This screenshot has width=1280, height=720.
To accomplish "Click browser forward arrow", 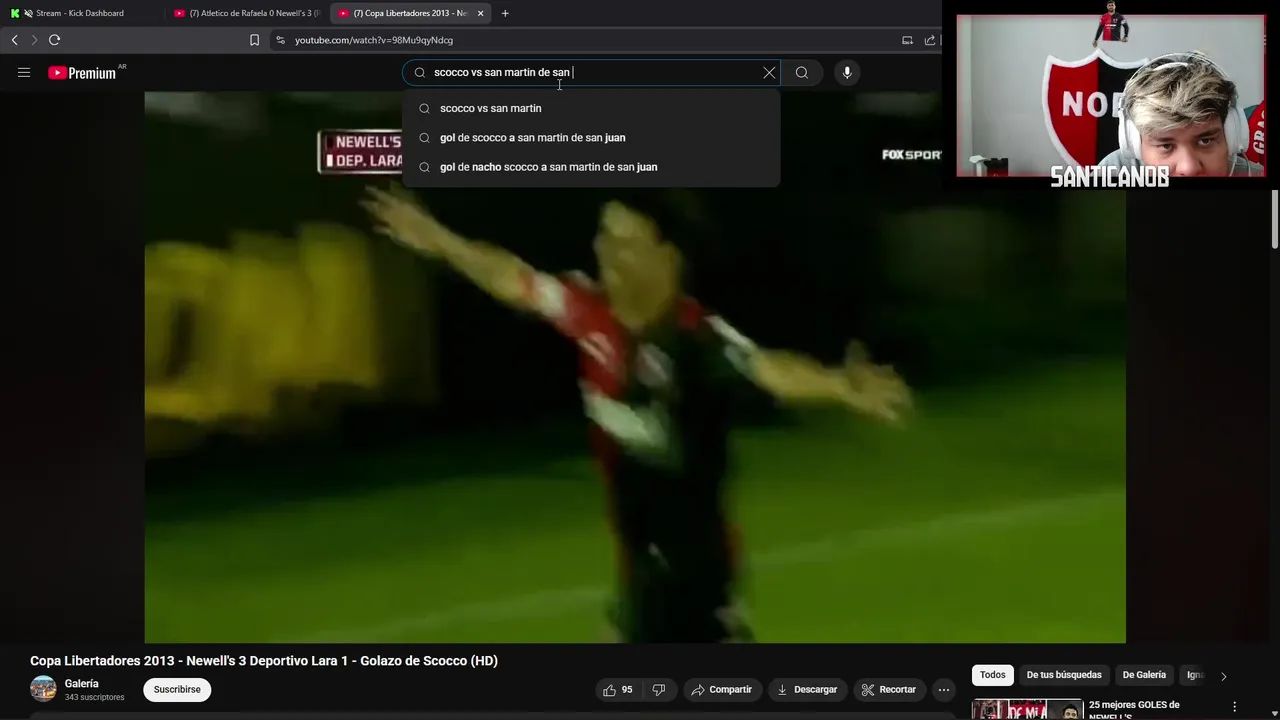I will coord(33,40).
